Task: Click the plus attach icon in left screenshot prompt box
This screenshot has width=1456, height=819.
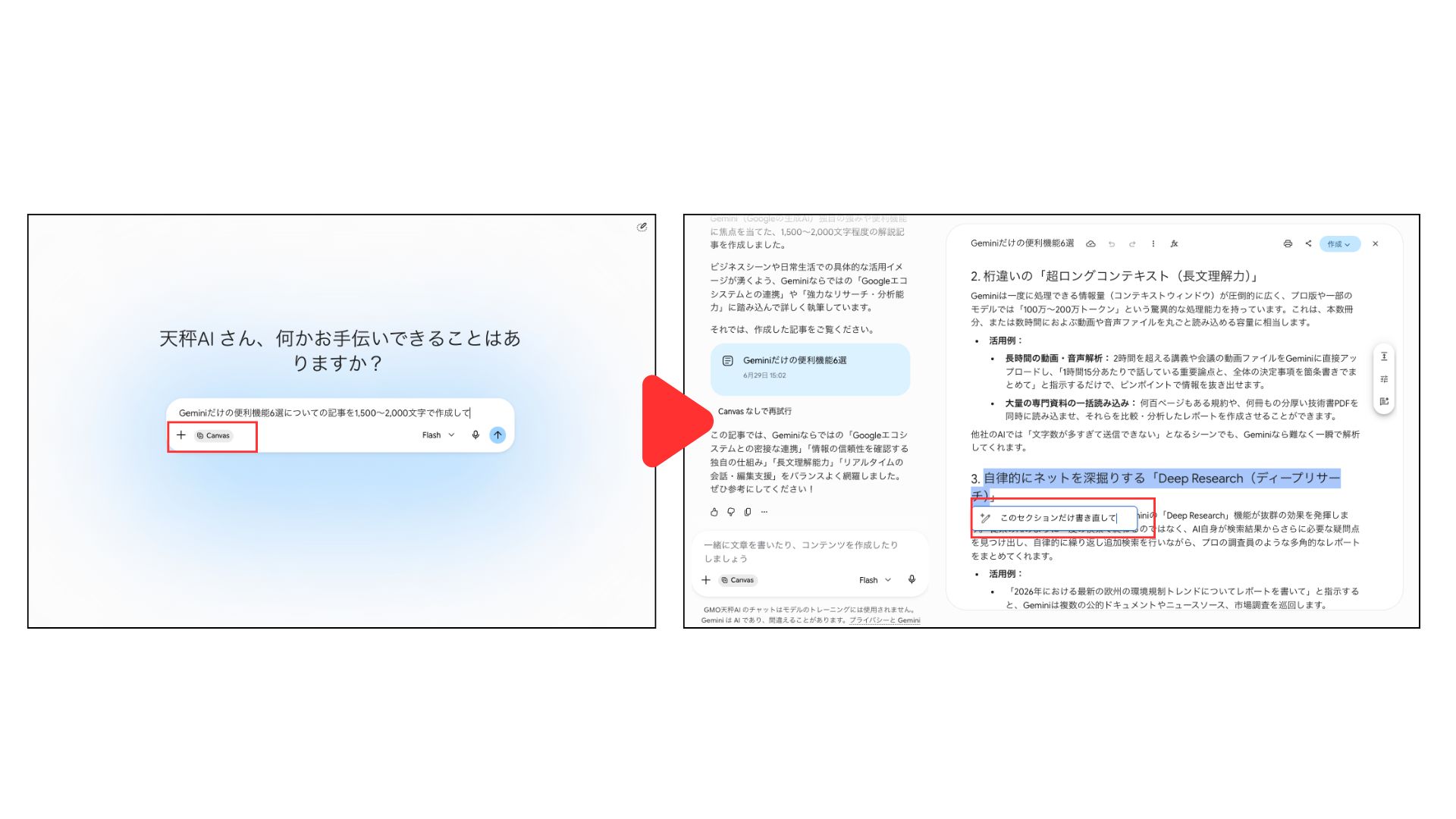Action: 181,435
